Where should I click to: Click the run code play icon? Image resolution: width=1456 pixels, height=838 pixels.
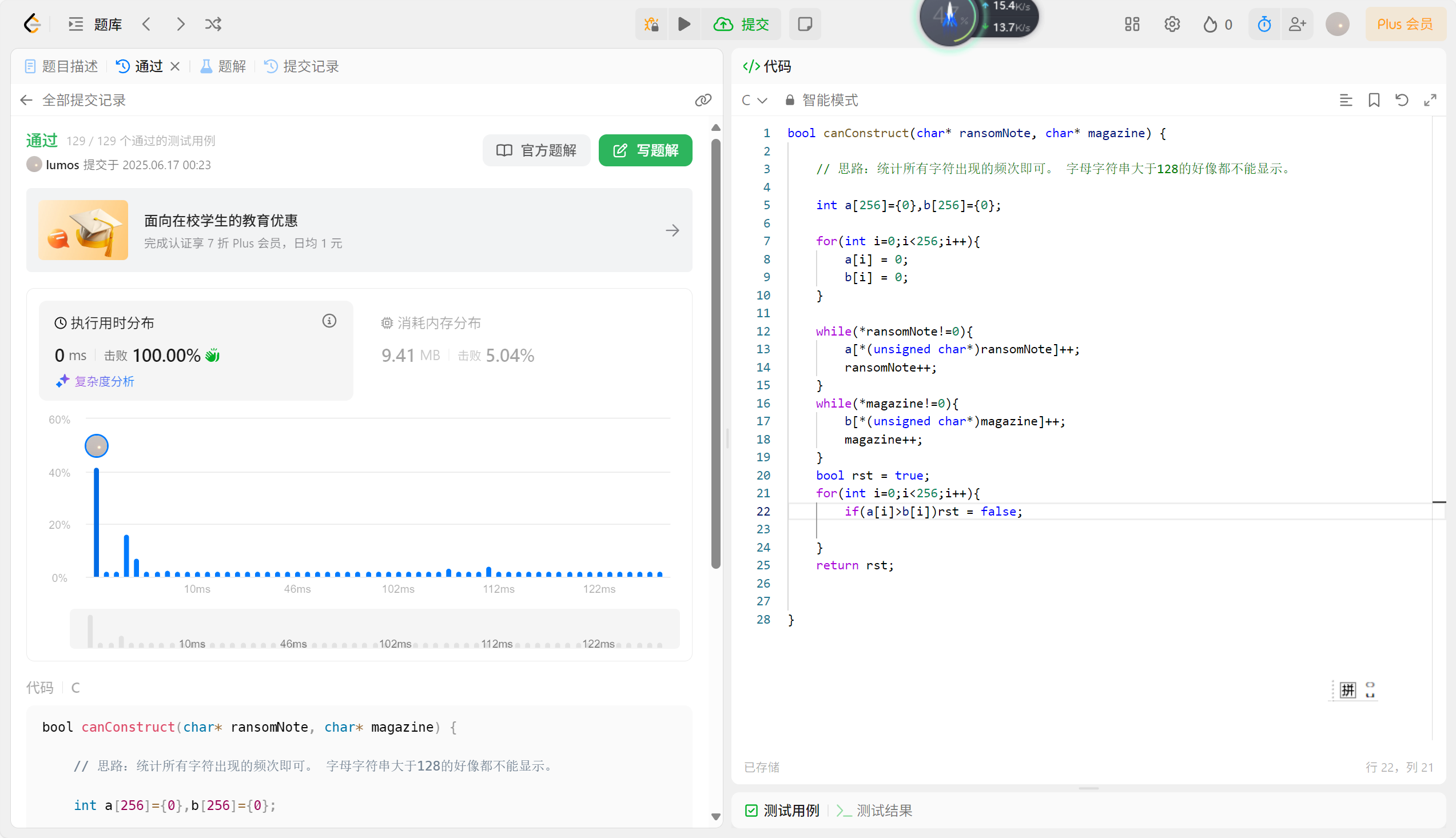point(684,24)
